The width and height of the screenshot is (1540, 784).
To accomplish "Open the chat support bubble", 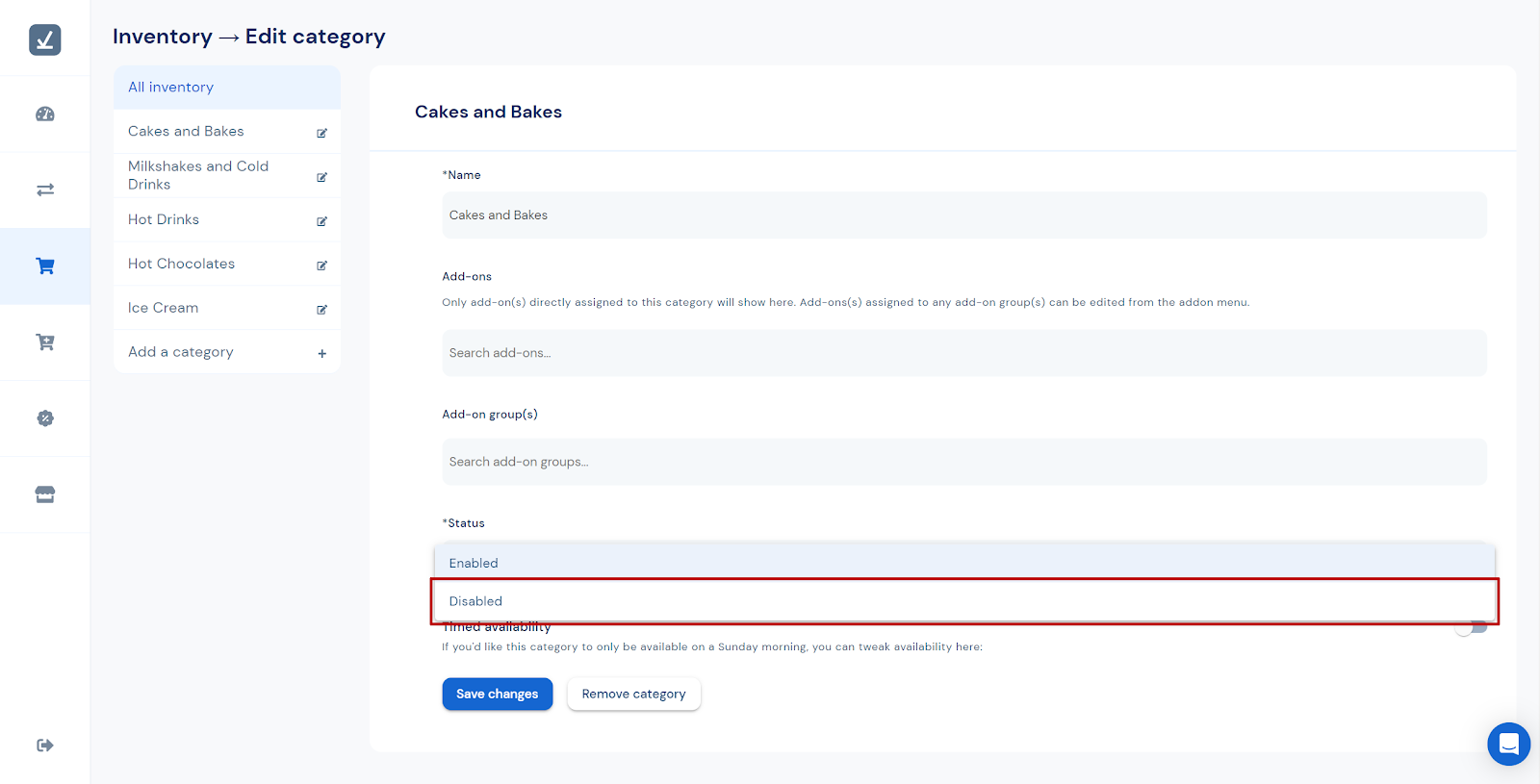I will tap(1508, 744).
